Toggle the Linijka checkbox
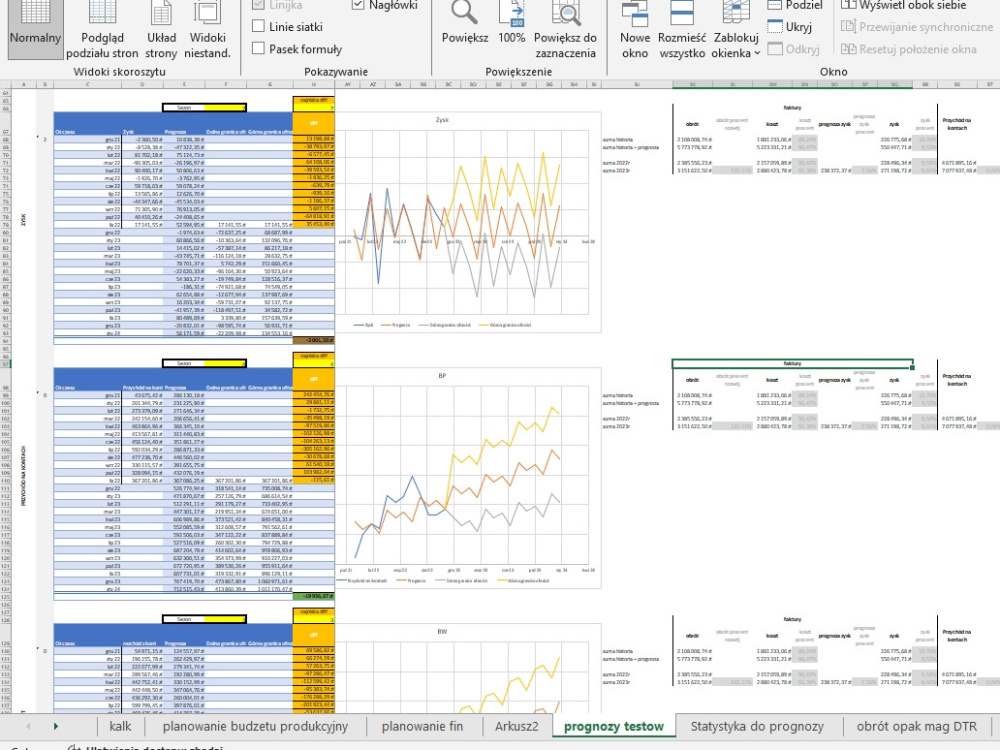The width and height of the screenshot is (1000, 750). pos(258,4)
